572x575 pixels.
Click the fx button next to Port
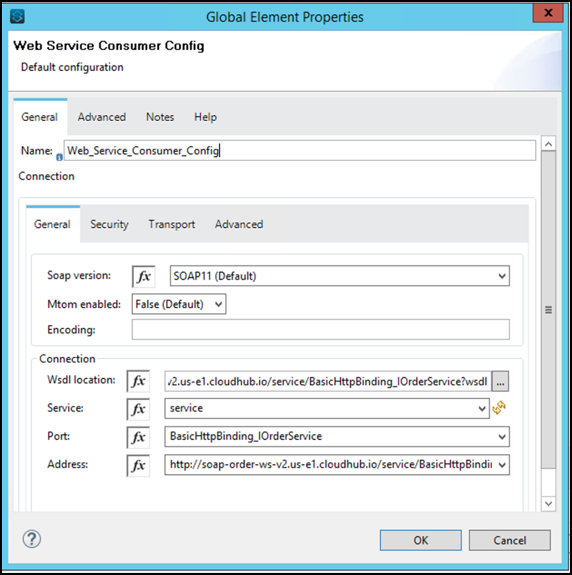(138, 437)
